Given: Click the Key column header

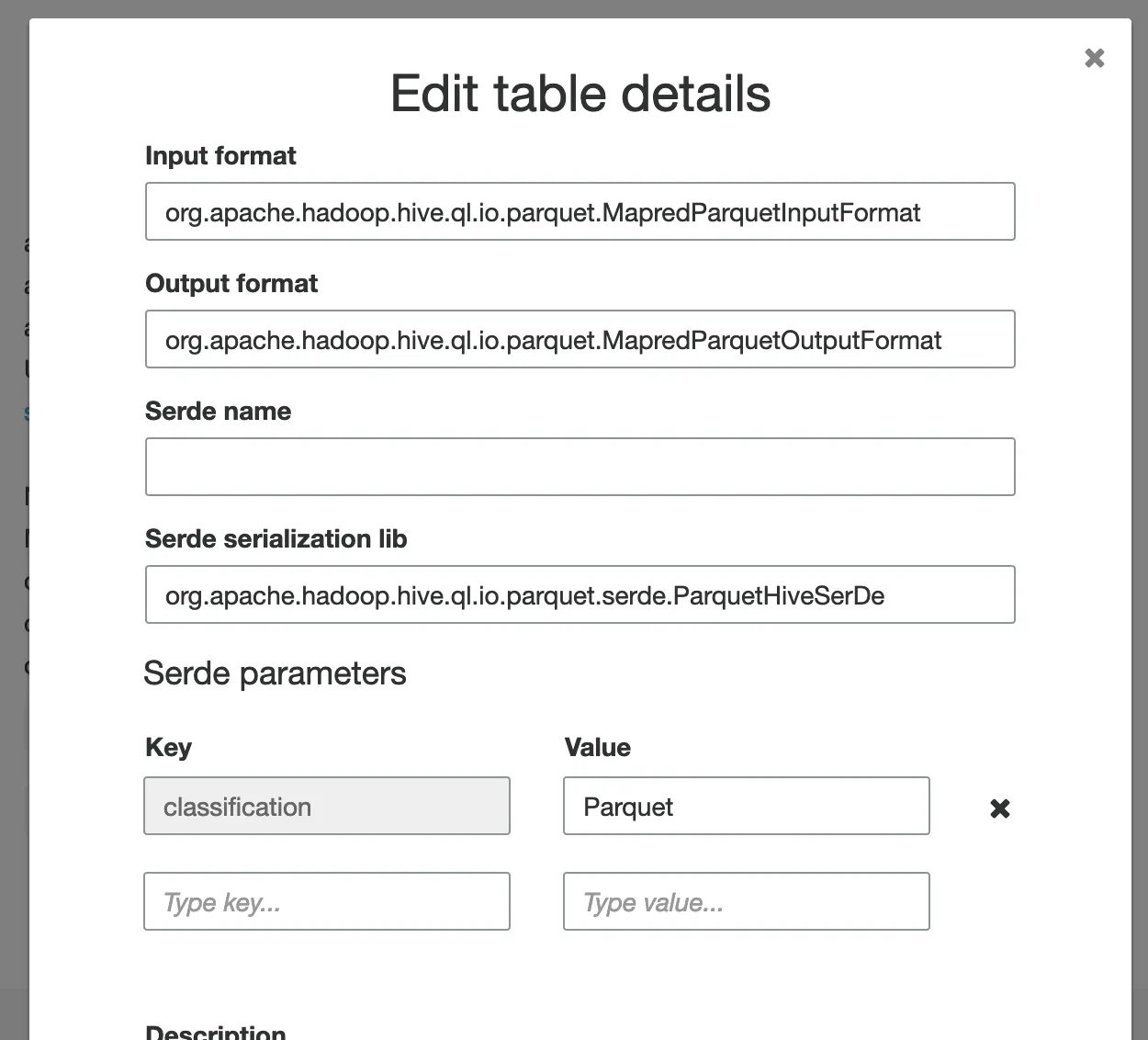Looking at the screenshot, I should 168,748.
